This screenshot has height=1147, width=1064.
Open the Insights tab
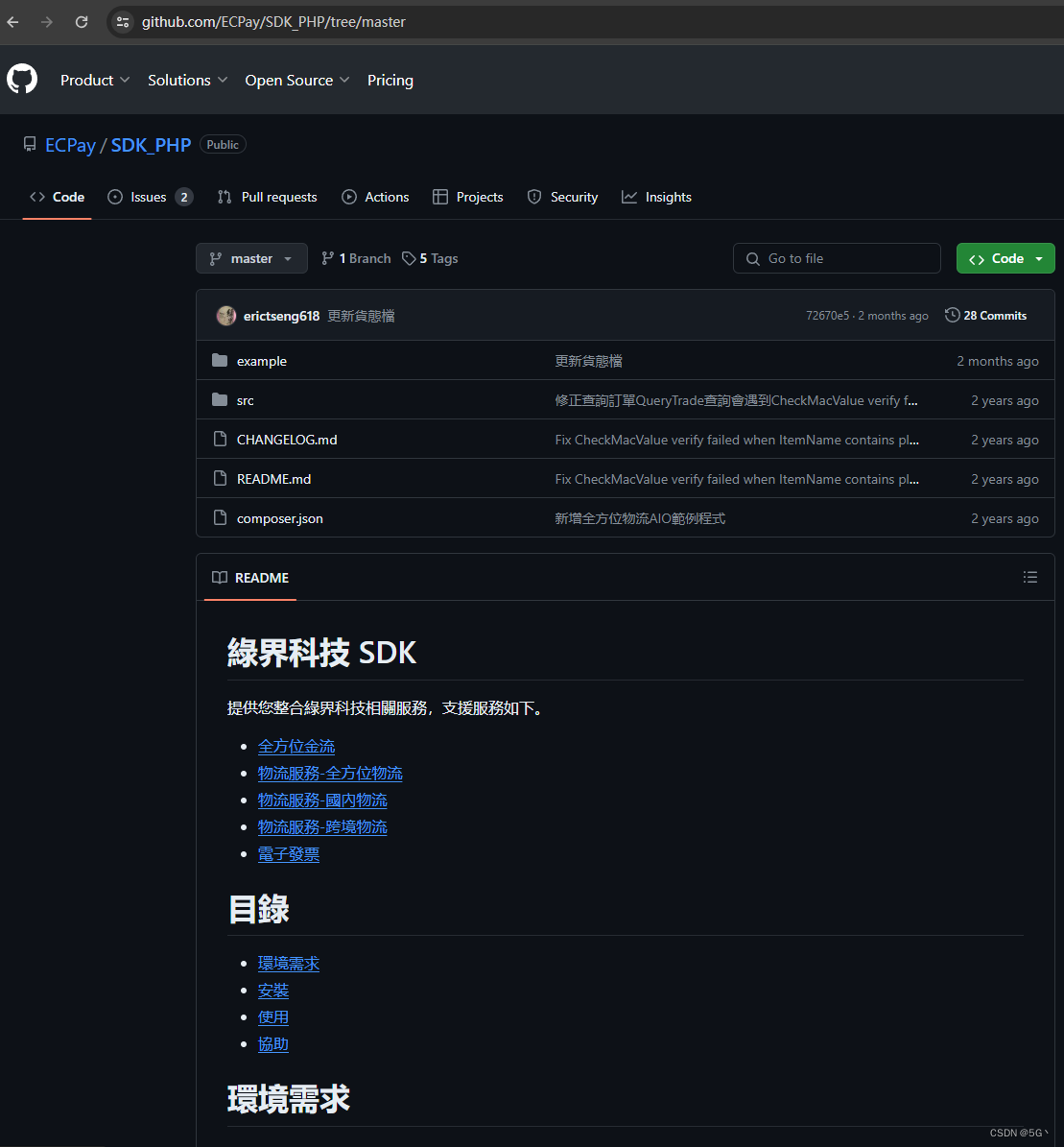tap(656, 197)
